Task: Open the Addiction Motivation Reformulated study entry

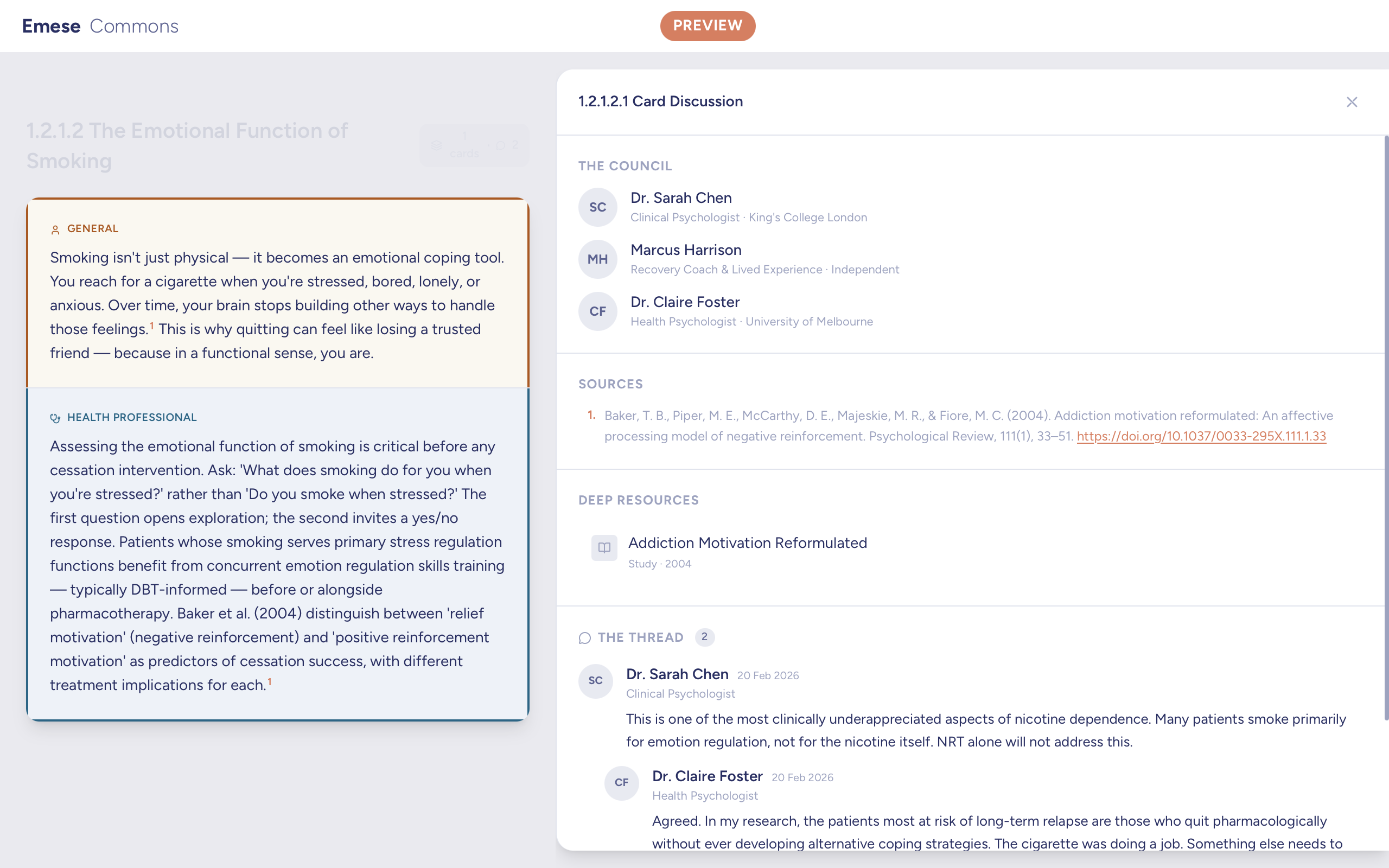Action: click(747, 542)
